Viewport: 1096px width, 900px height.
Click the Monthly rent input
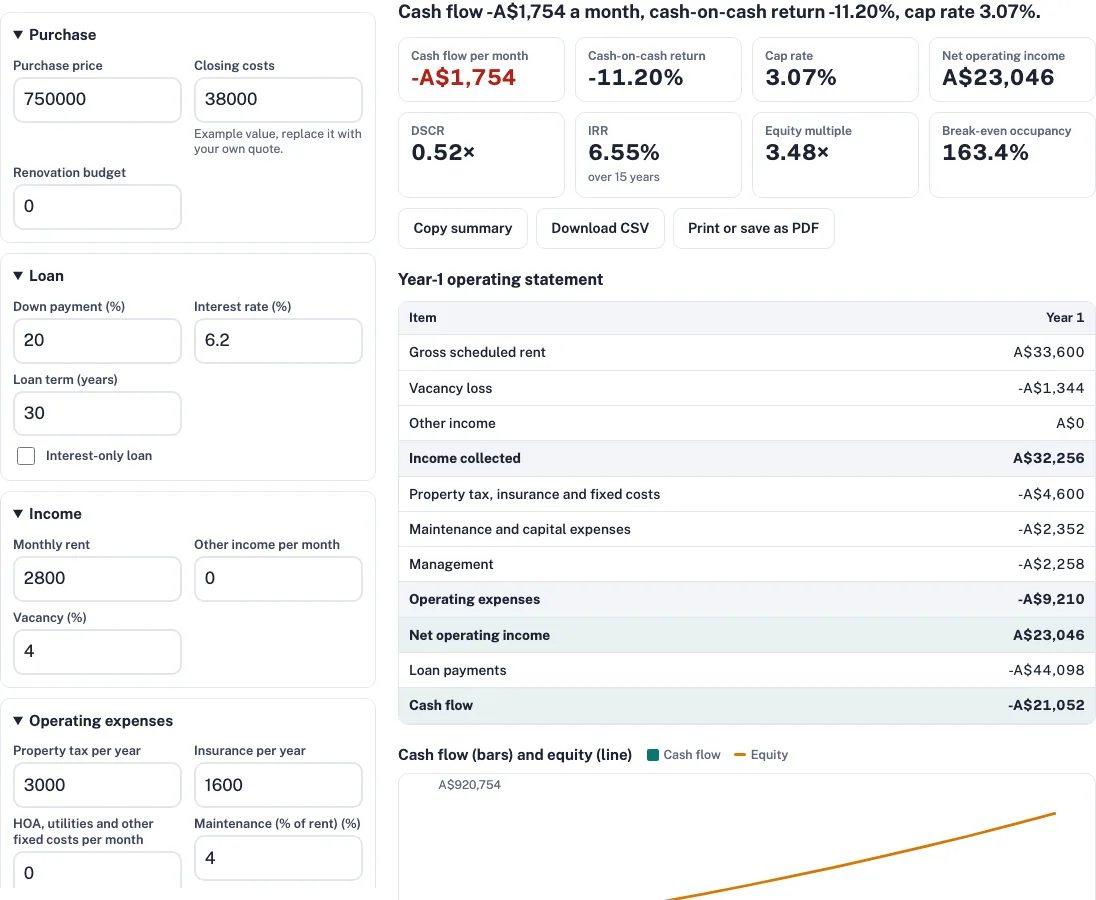(97, 579)
